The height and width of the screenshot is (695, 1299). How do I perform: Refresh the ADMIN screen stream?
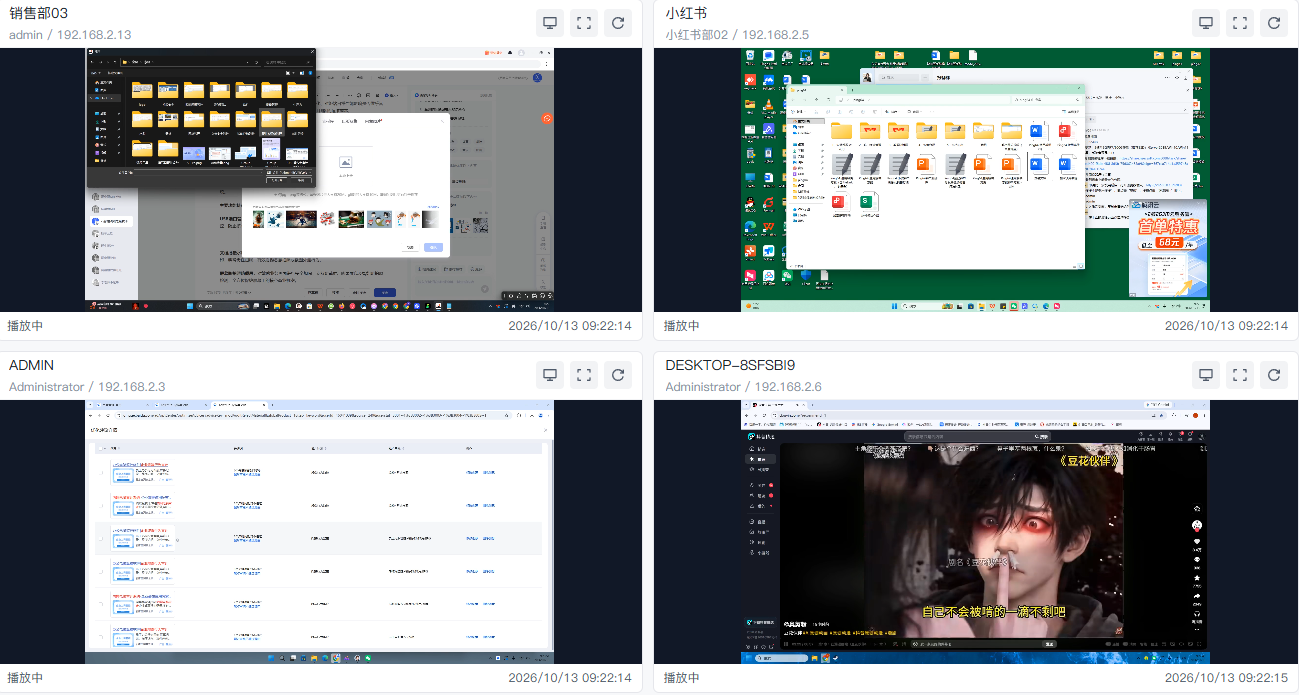click(x=618, y=375)
